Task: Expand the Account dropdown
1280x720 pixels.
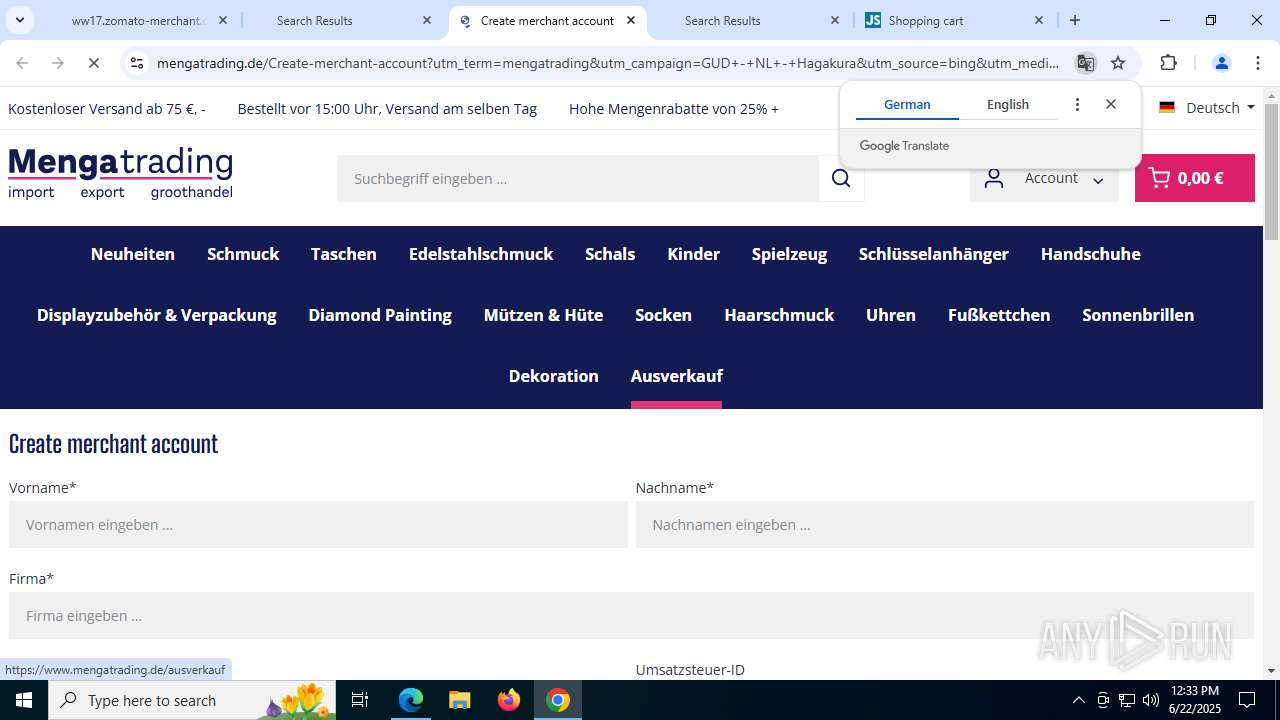Action: tap(1044, 178)
